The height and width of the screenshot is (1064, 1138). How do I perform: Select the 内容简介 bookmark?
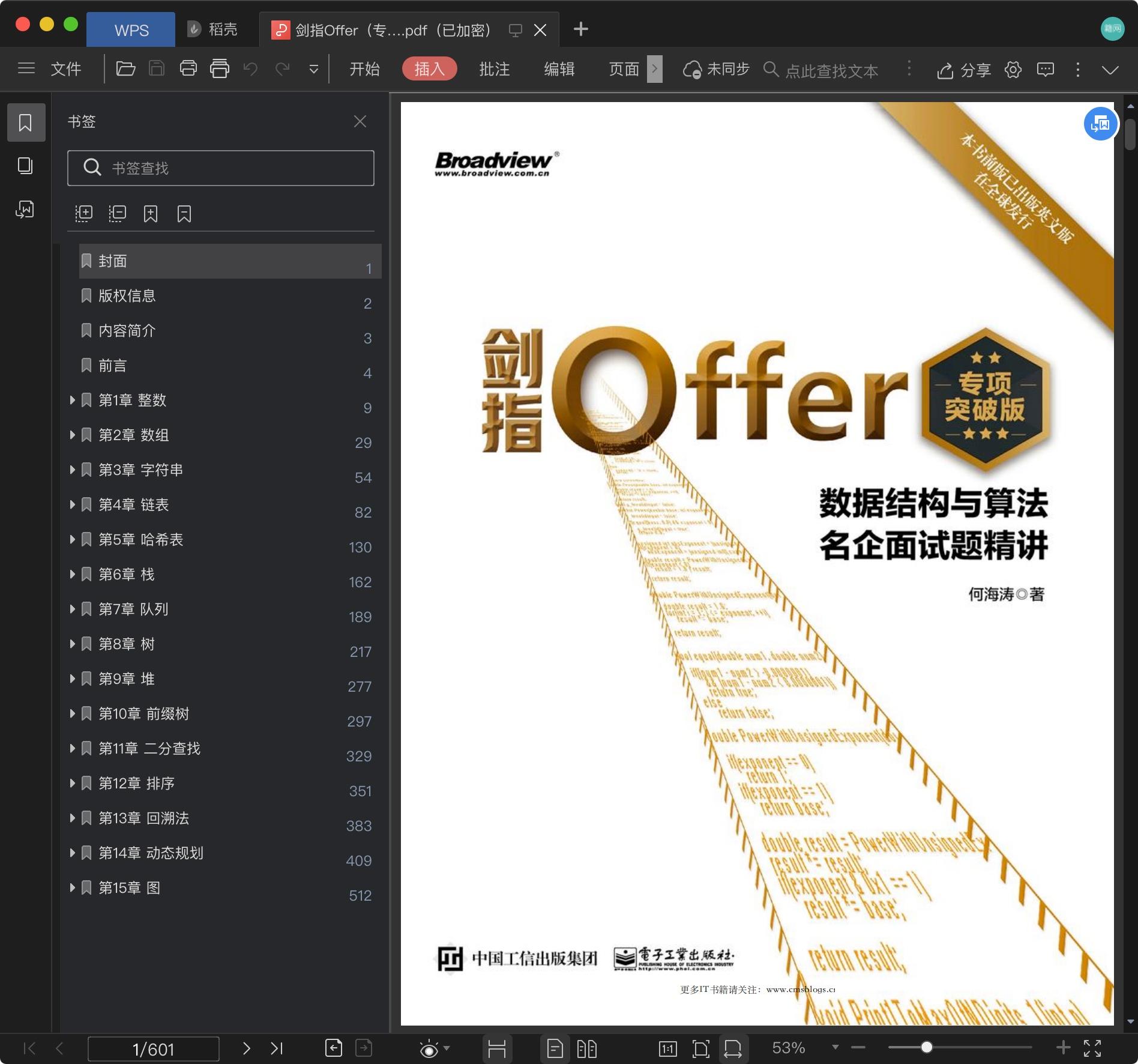click(230, 331)
